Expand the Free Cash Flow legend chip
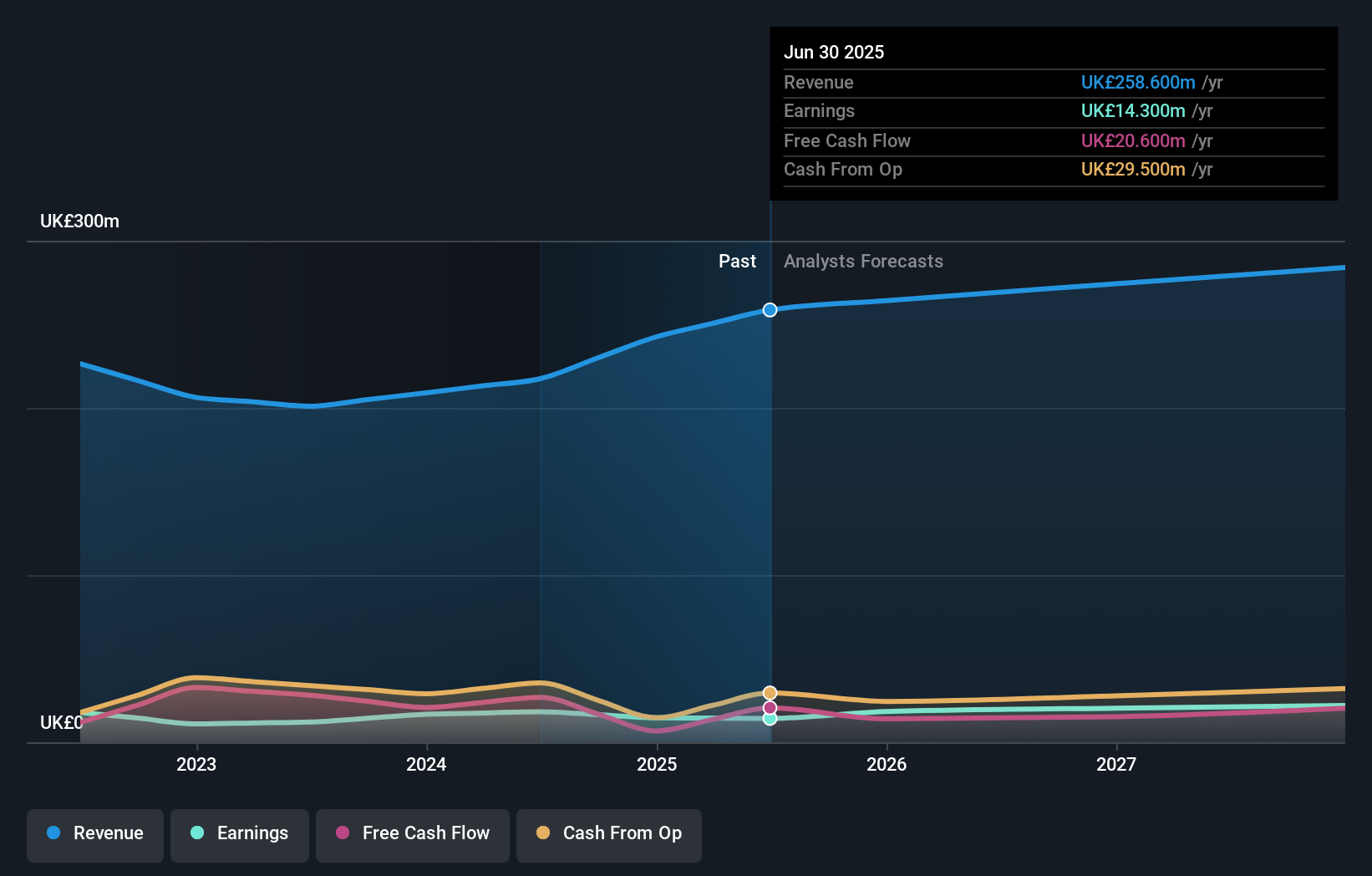The width and height of the screenshot is (1372, 876). 413,833
